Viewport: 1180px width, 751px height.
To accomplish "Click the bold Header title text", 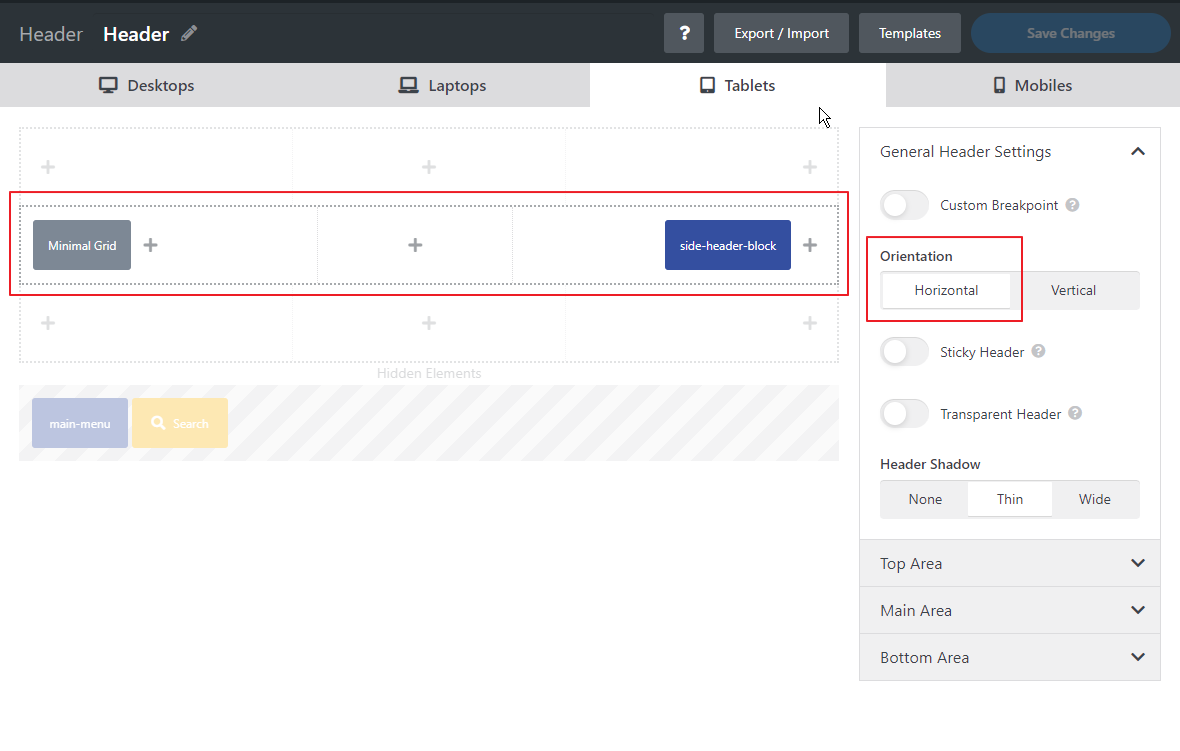I will coord(136,34).
